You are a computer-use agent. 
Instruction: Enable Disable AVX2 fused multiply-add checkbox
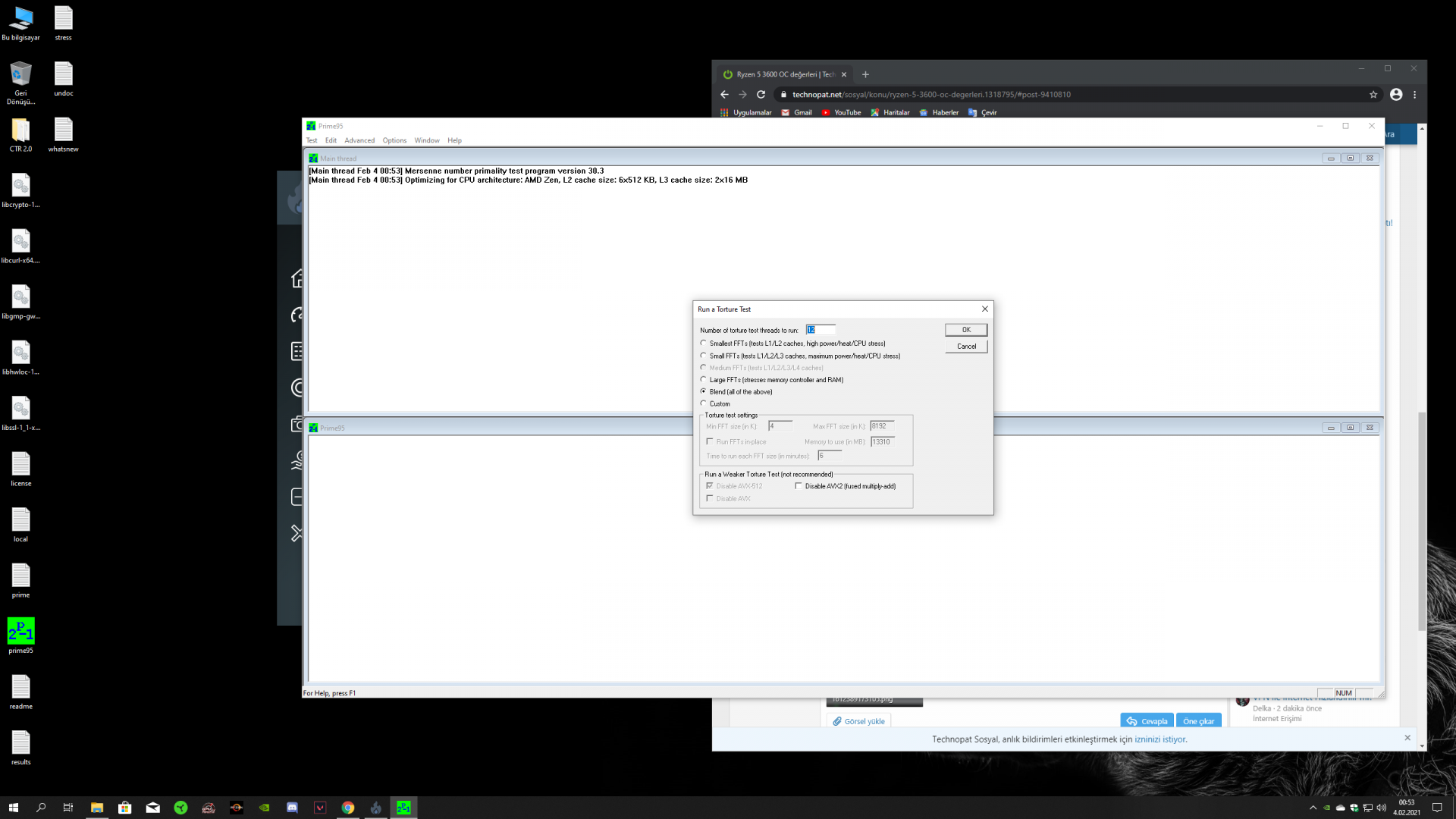(x=799, y=486)
